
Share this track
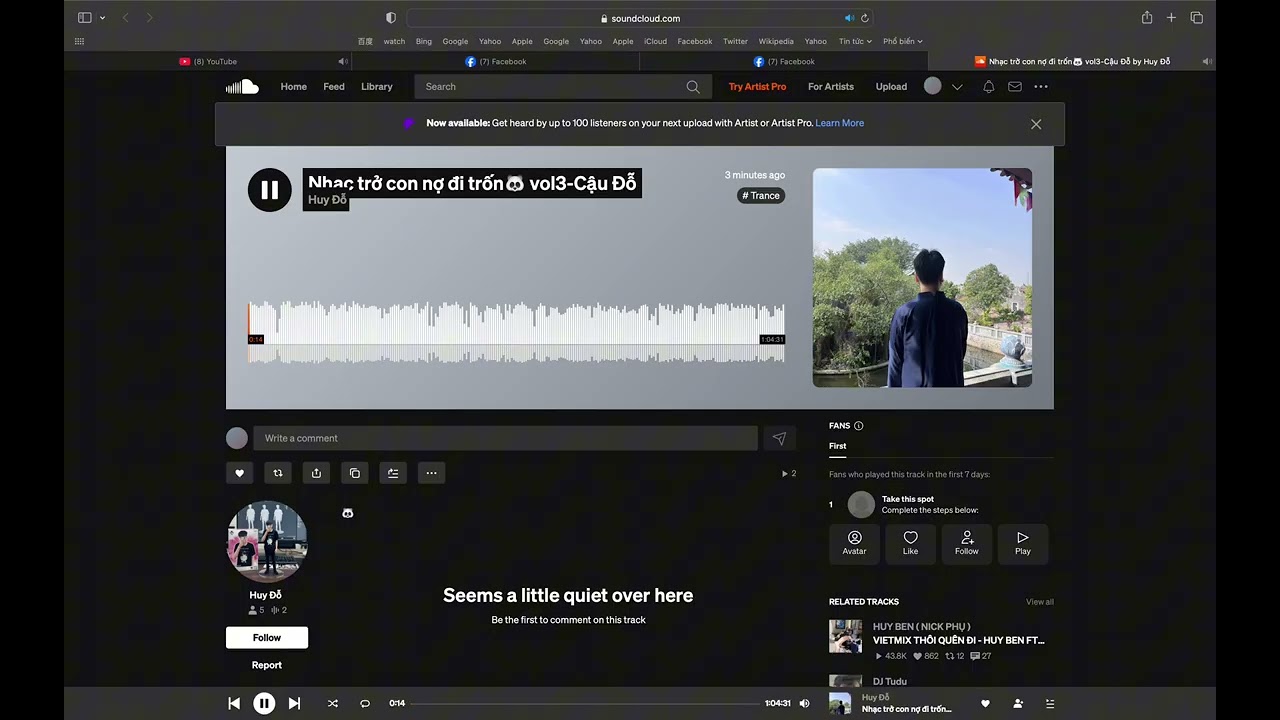[x=316, y=473]
